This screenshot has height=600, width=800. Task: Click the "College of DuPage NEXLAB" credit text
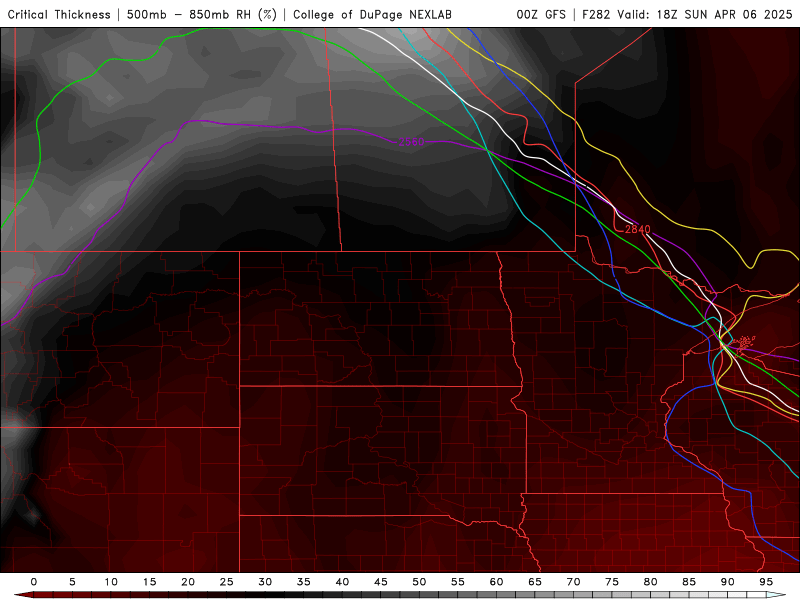pos(372,15)
